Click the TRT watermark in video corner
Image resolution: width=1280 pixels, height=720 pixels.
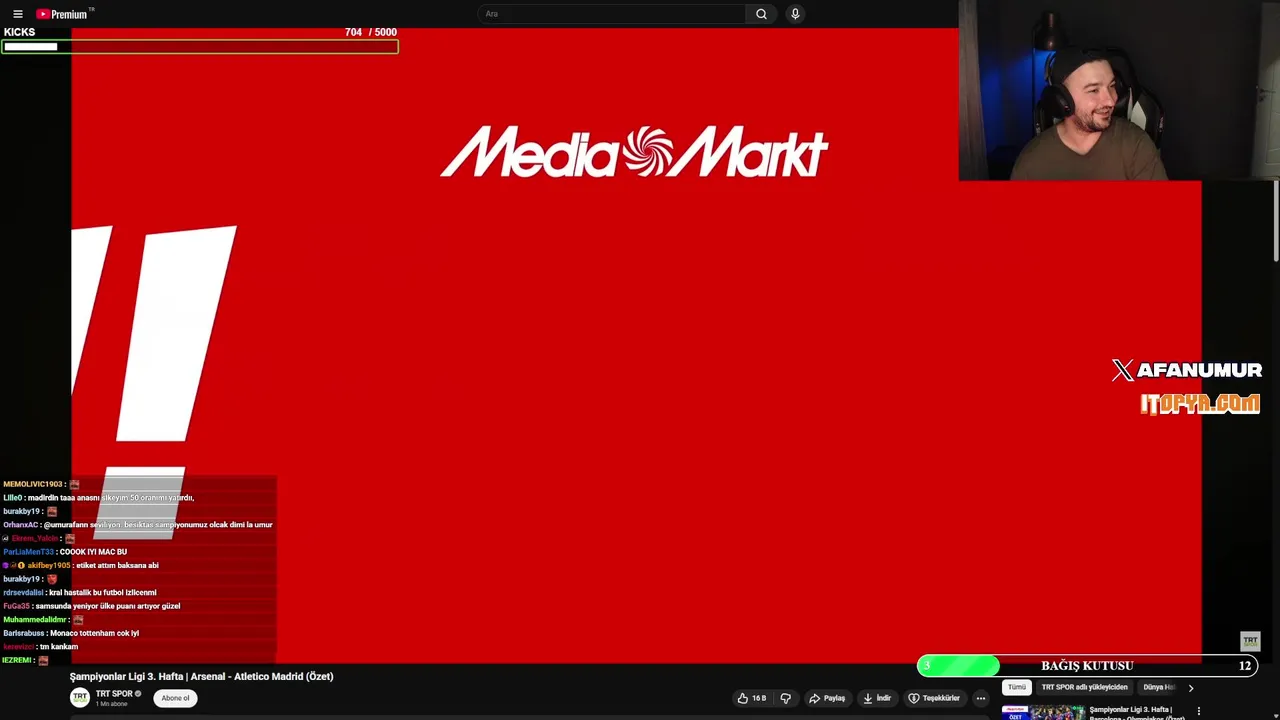pyautogui.click(x=1250, y=641)
